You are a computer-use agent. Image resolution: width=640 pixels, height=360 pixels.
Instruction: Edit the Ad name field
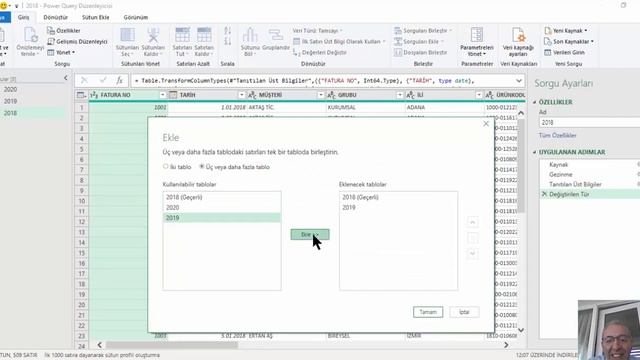coord(589,122)
